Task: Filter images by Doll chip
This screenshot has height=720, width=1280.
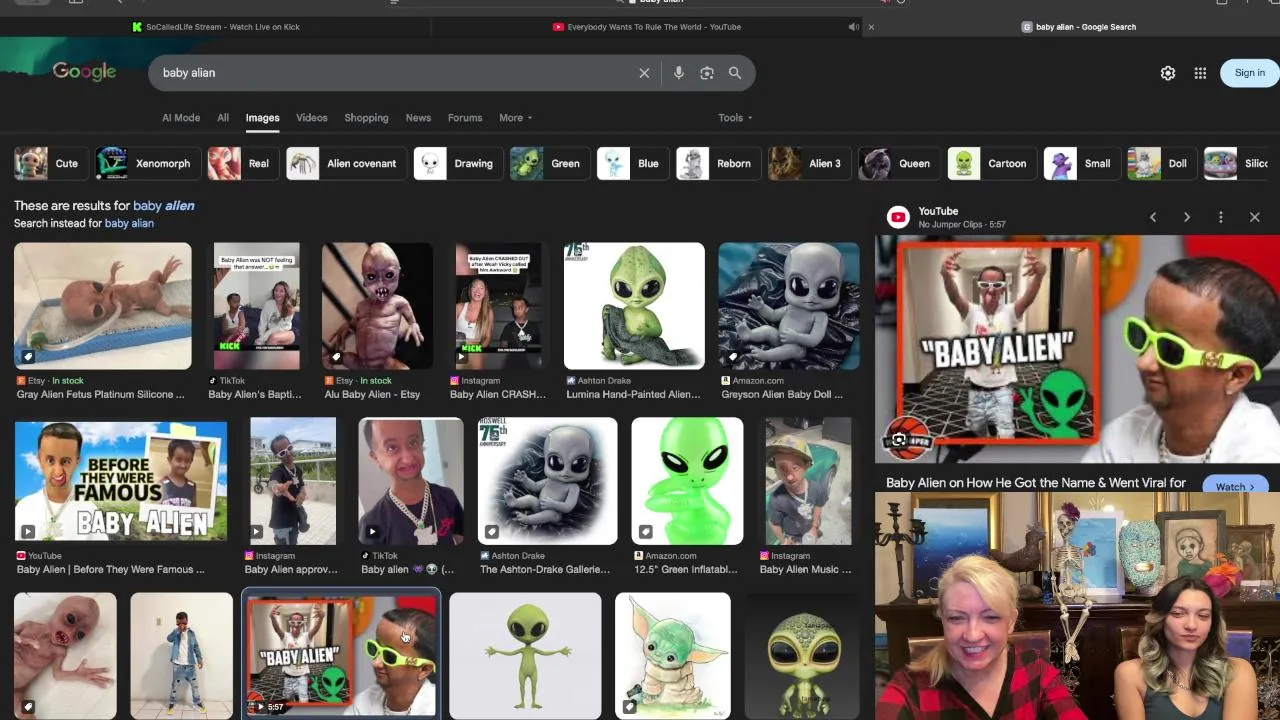Action: pos(1161,163)
